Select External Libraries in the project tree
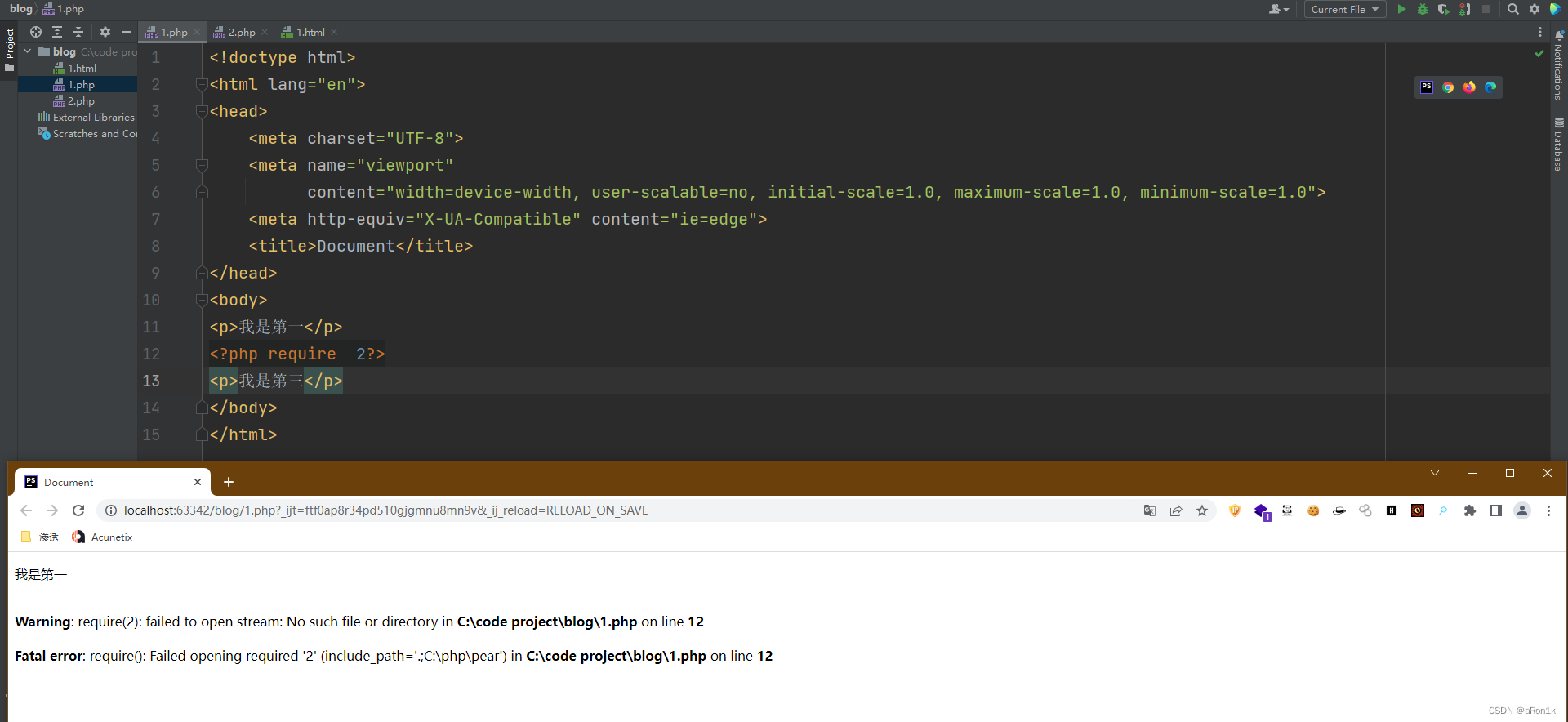Screen dimensions: 1568x722 click(x=86, y=117)
